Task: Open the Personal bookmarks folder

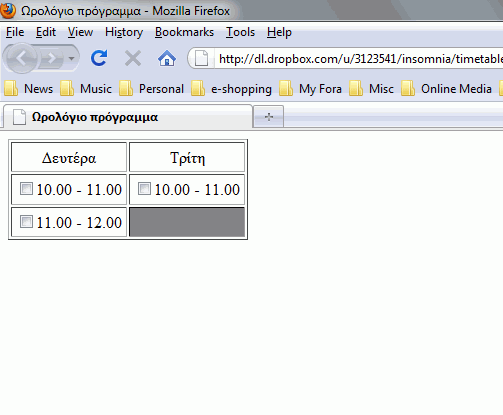Action: [x=152, y=89]
